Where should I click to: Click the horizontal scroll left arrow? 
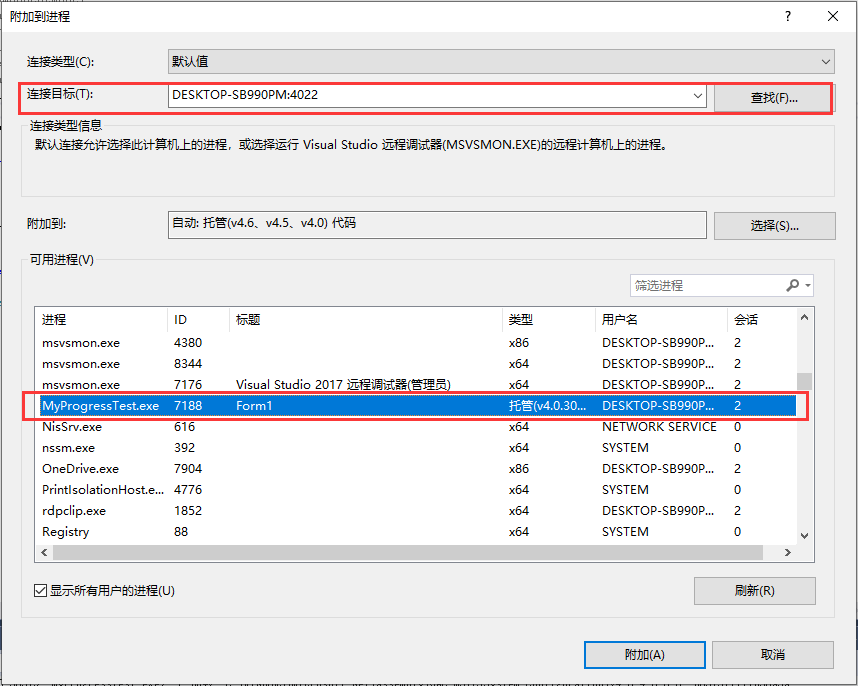(x=44, y=553)
